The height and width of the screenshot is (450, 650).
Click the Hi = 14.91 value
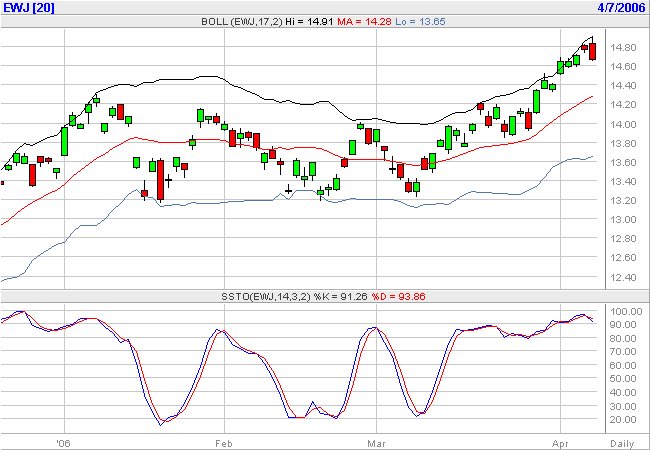(x=309, y=22)
